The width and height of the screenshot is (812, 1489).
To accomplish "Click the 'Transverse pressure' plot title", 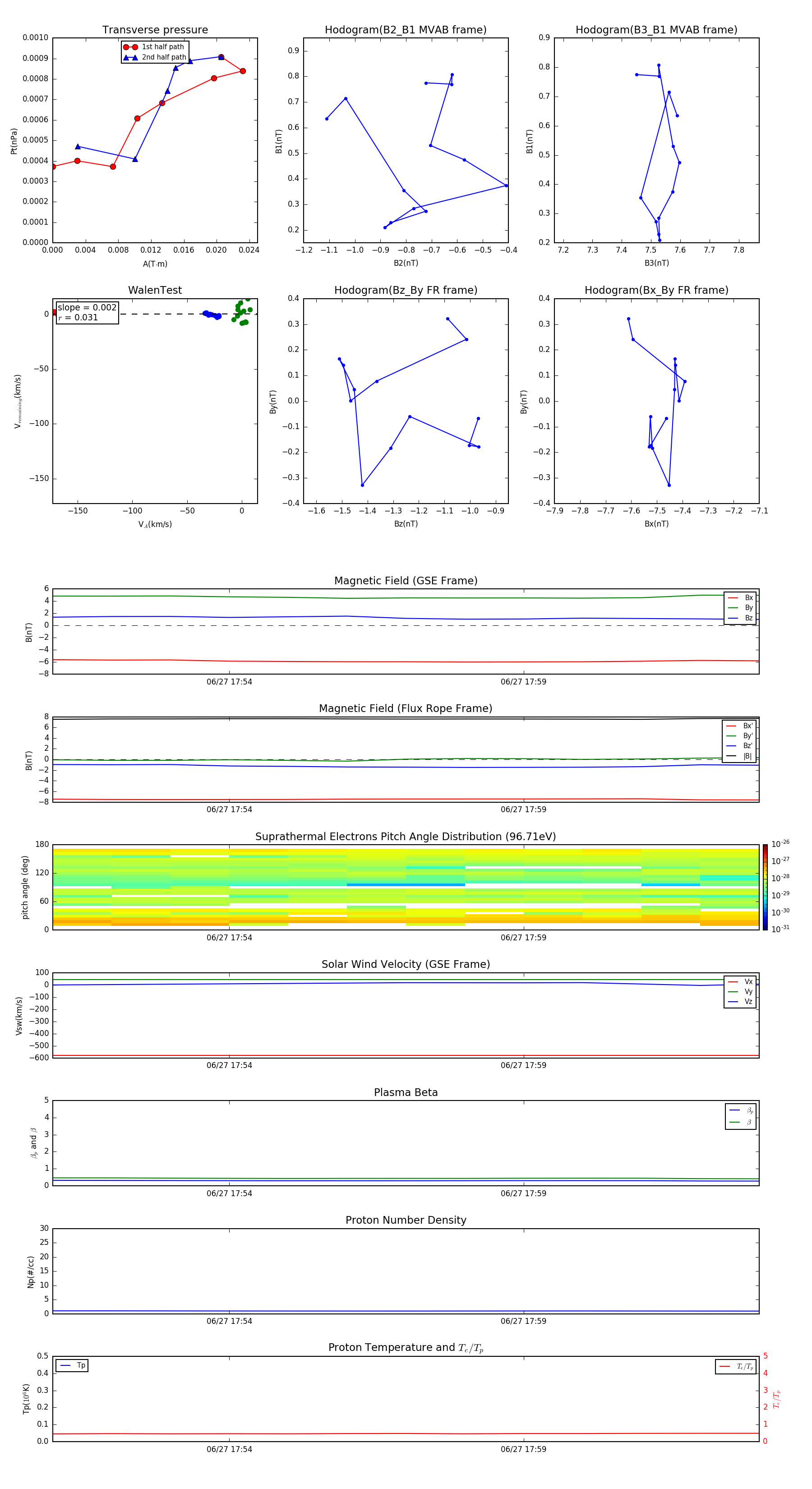I will click(x=155, y=29).
